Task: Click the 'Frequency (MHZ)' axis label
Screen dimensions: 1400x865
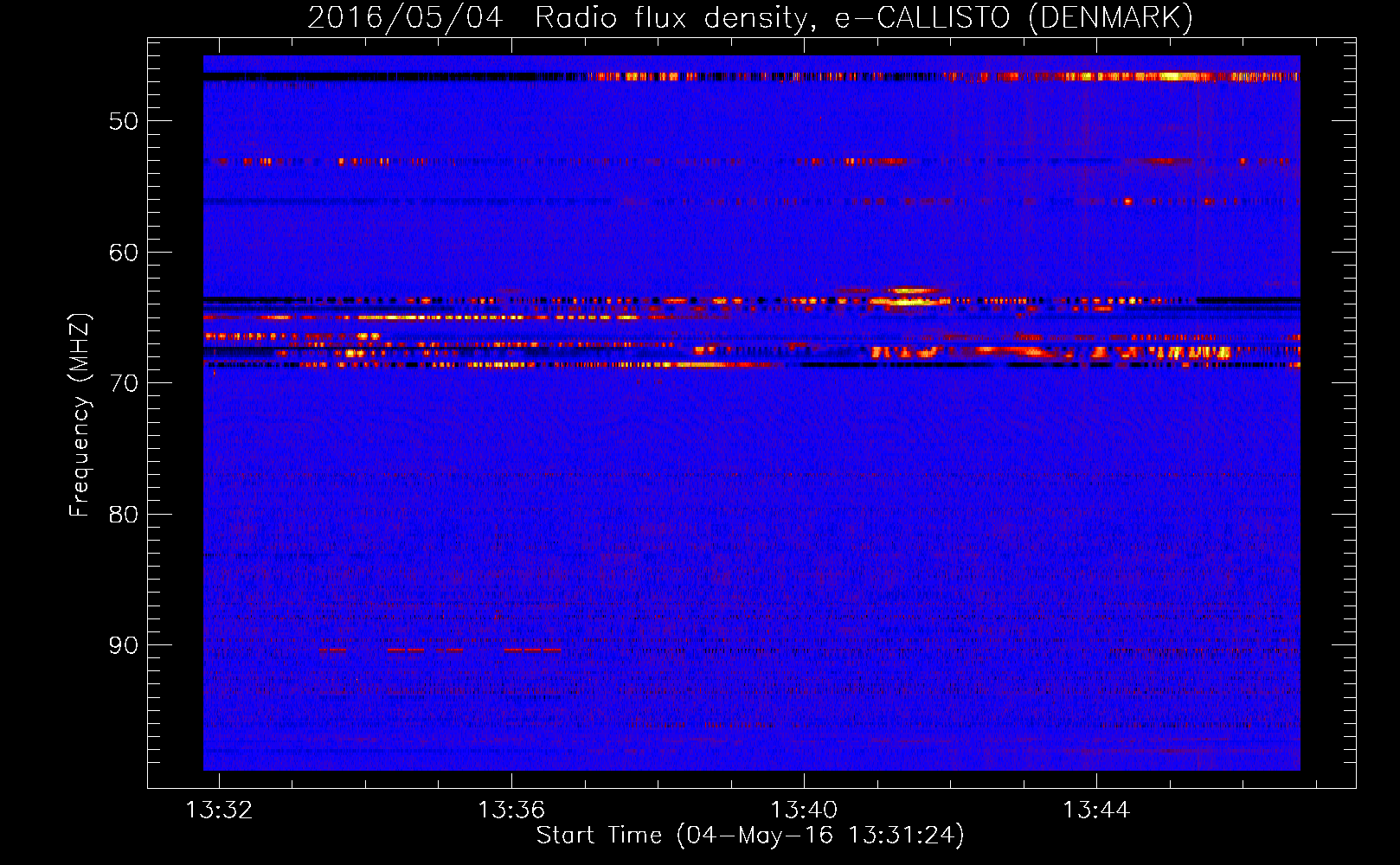Action: (x=80, y=414)
